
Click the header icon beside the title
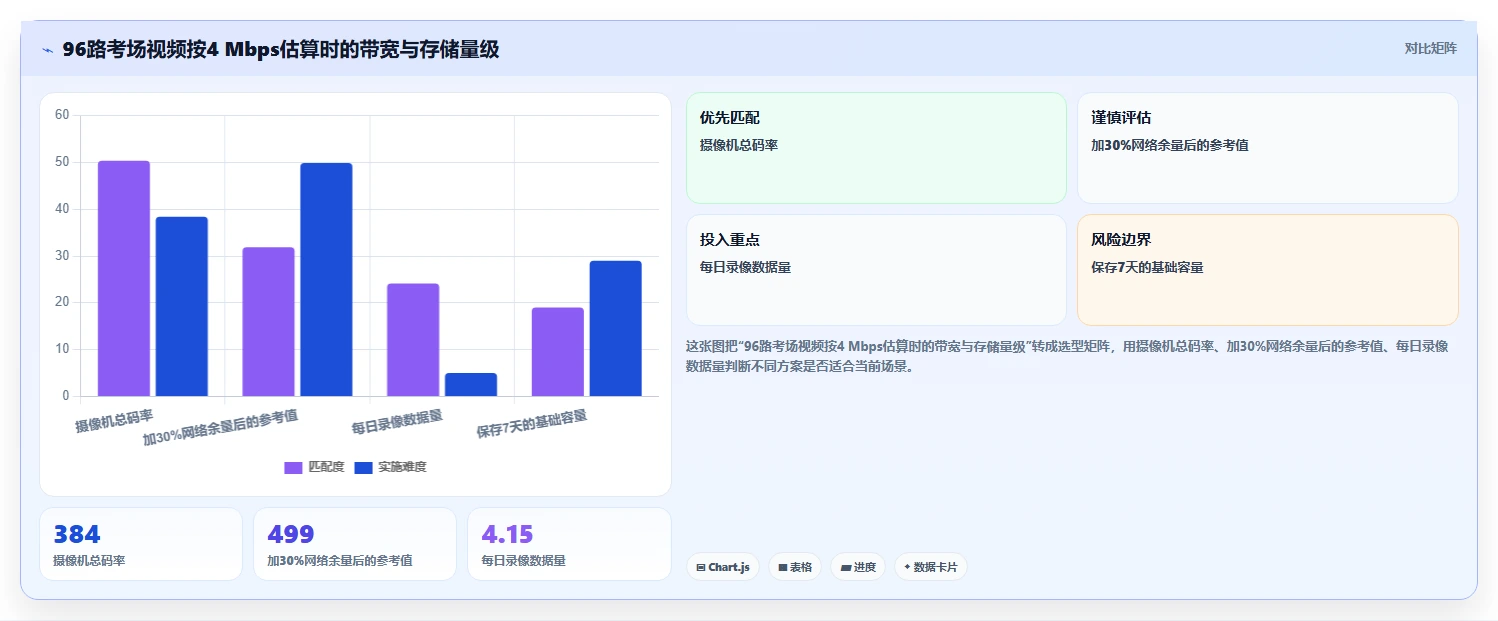[x=47, y=50]
